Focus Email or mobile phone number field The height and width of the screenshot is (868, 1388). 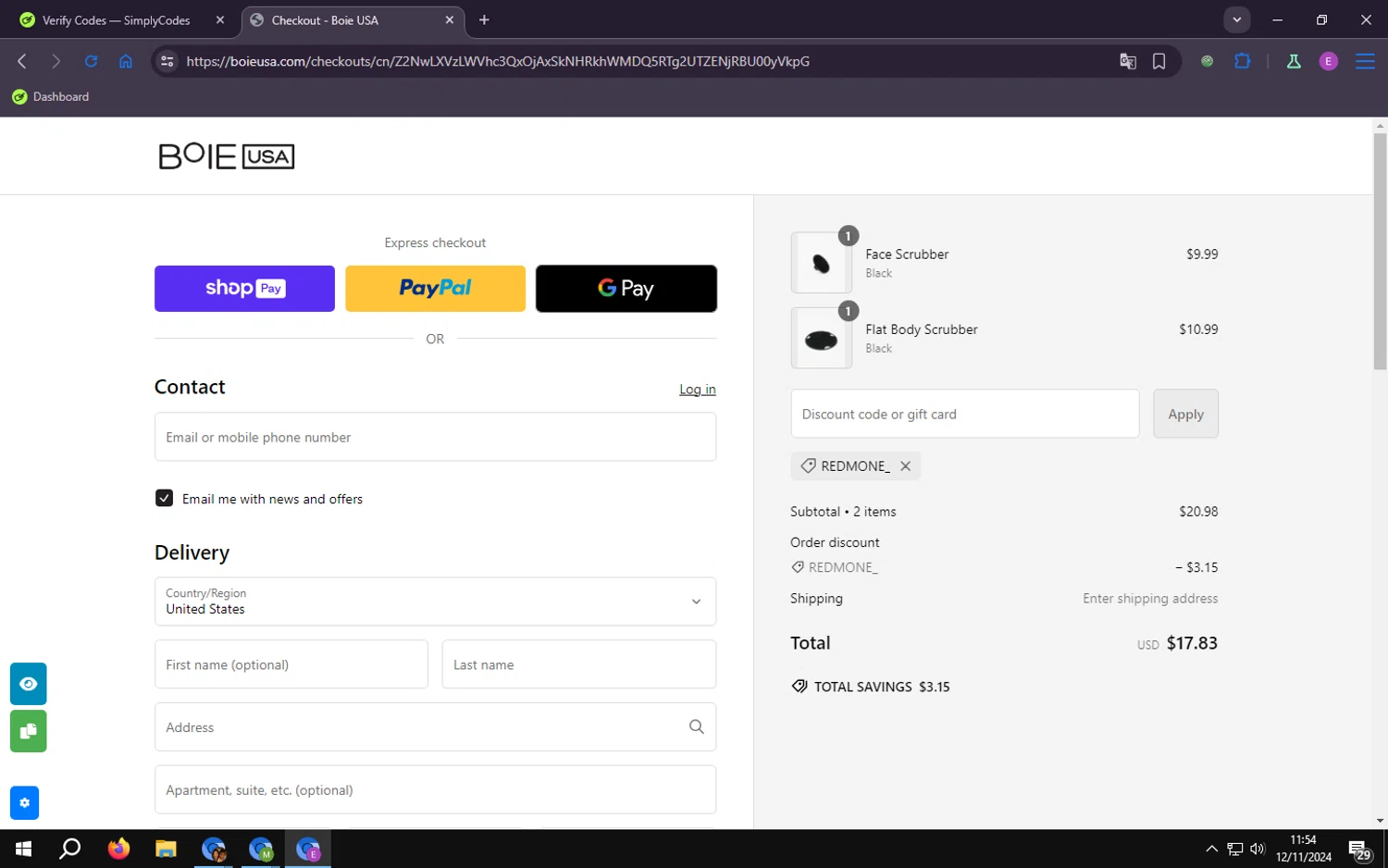[x=435, y=437]
